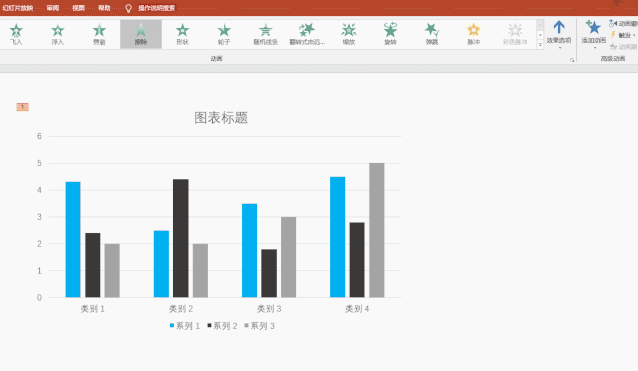
Task: Expand the animation gallery with the bottom arrow
Action: click(x=540, y=45)
